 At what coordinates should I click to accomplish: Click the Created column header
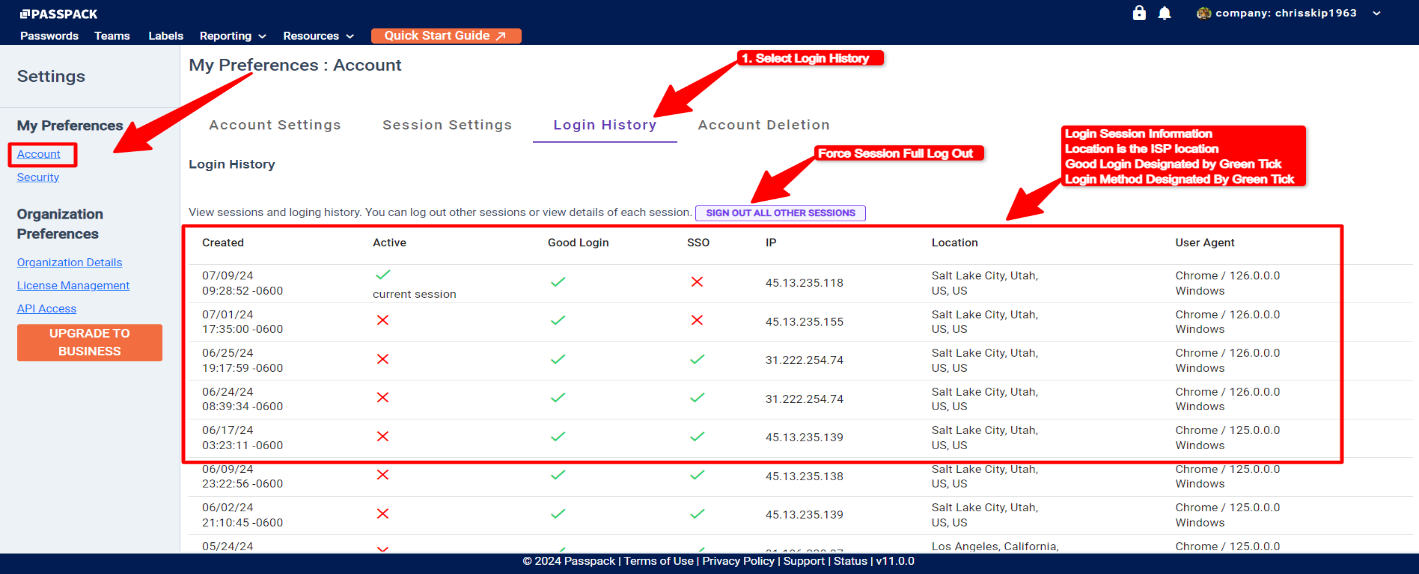(x=223, y=243)
